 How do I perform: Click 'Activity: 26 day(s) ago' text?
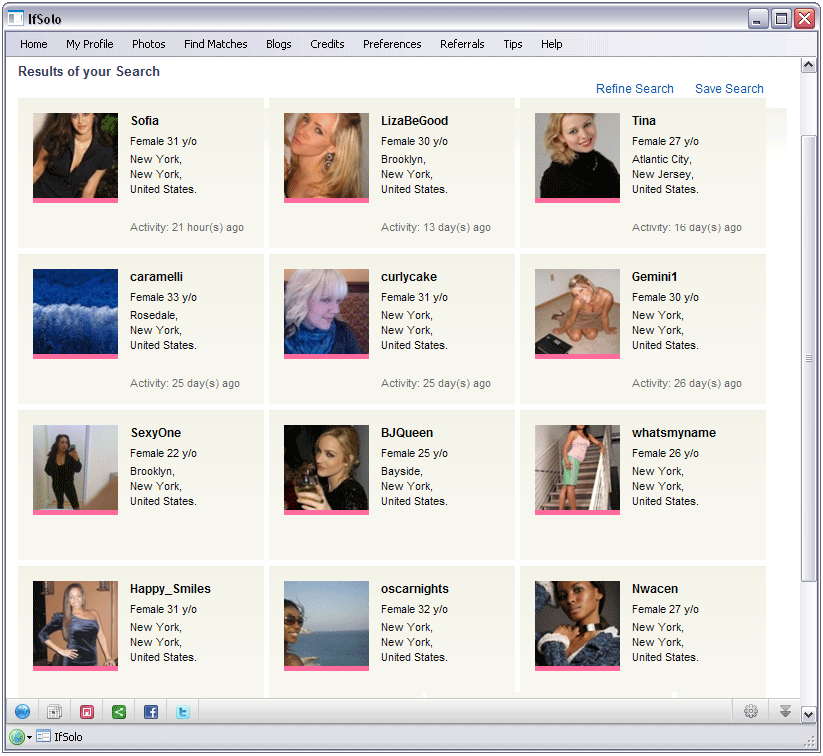point(687,383)
